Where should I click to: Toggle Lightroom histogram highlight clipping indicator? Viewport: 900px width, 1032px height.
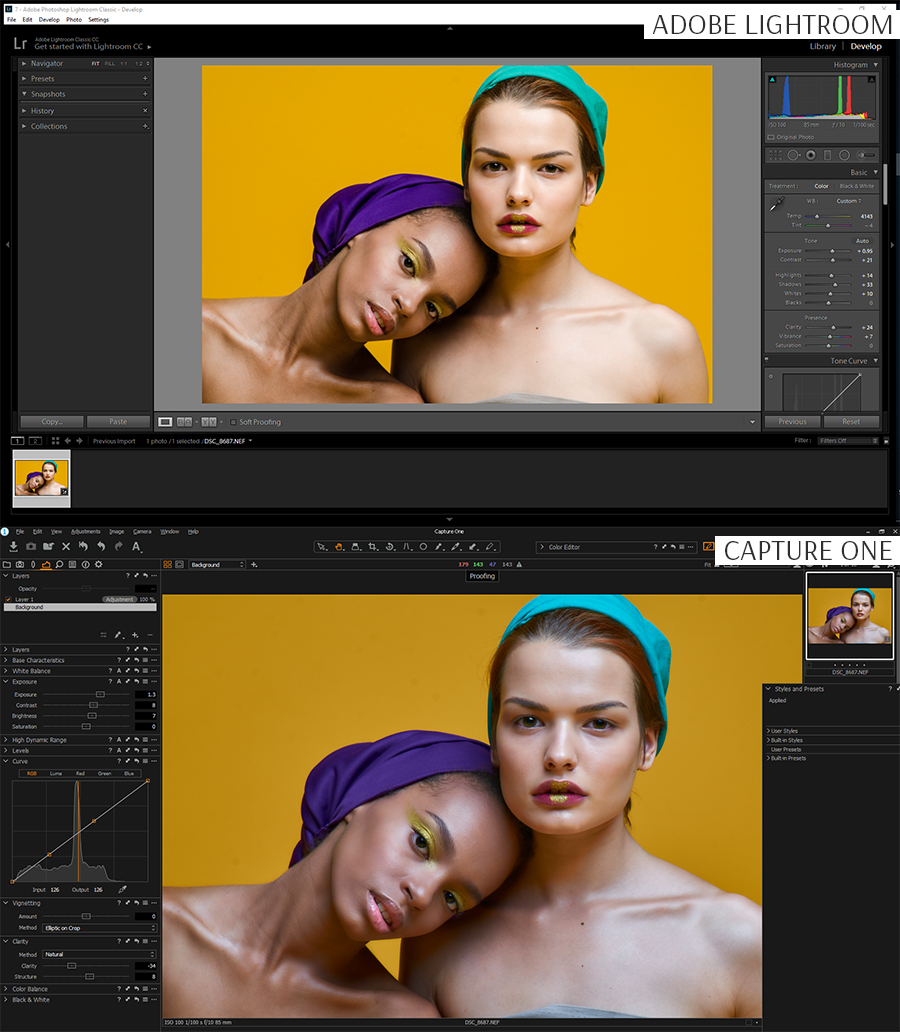coord(872,80)
